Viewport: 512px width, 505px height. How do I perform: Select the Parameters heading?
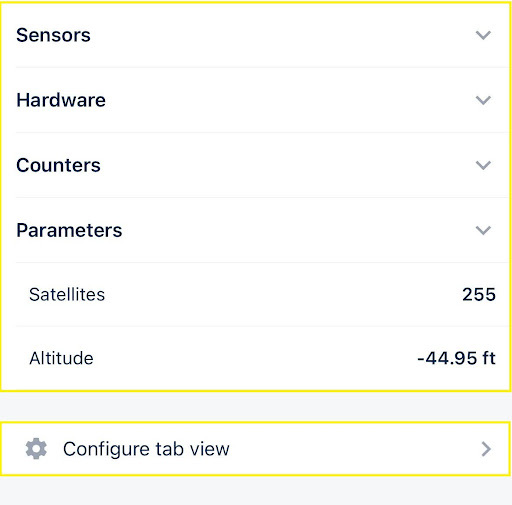coord(69,230)
